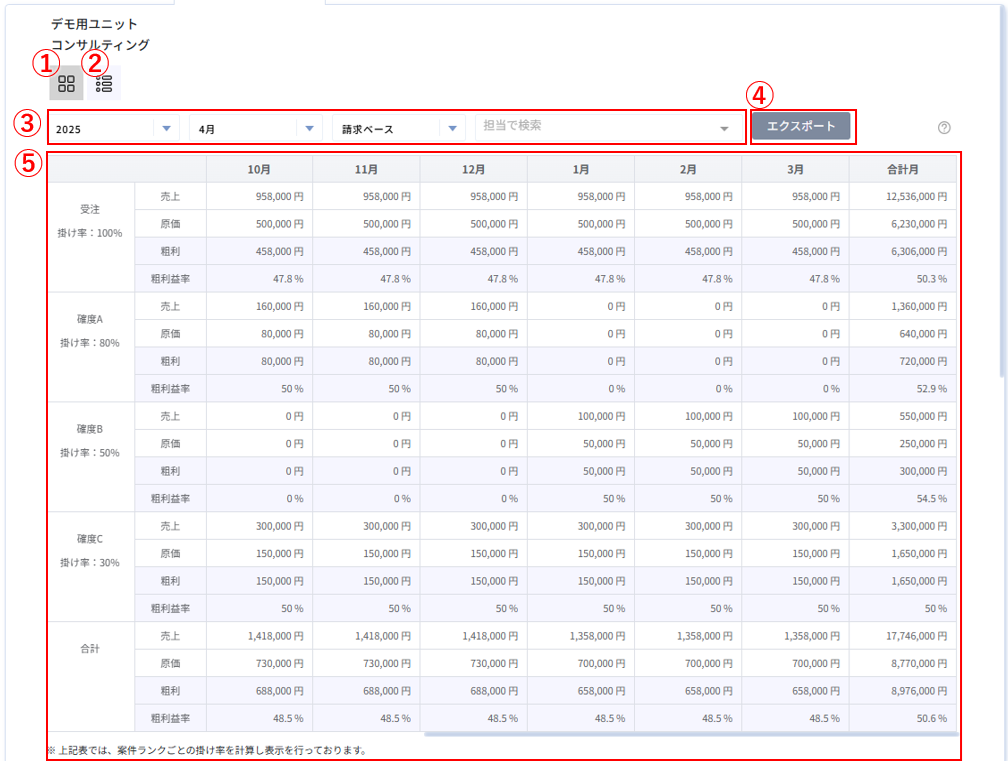Click the 受注 row group label
This screenshot has height=761, width=1008.
point(91,210)
